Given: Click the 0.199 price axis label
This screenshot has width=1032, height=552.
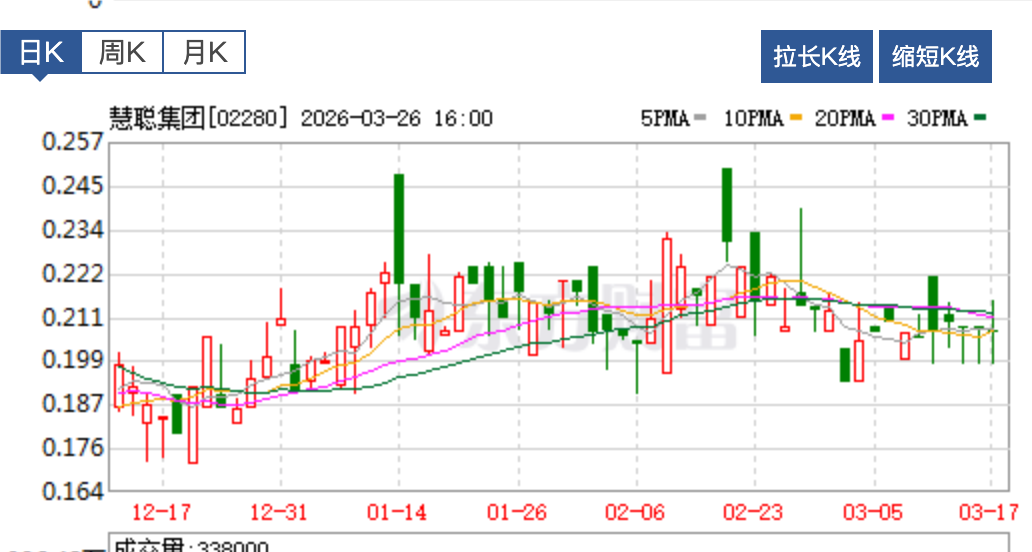Looking at the screenshot, I should click(72, 360).
